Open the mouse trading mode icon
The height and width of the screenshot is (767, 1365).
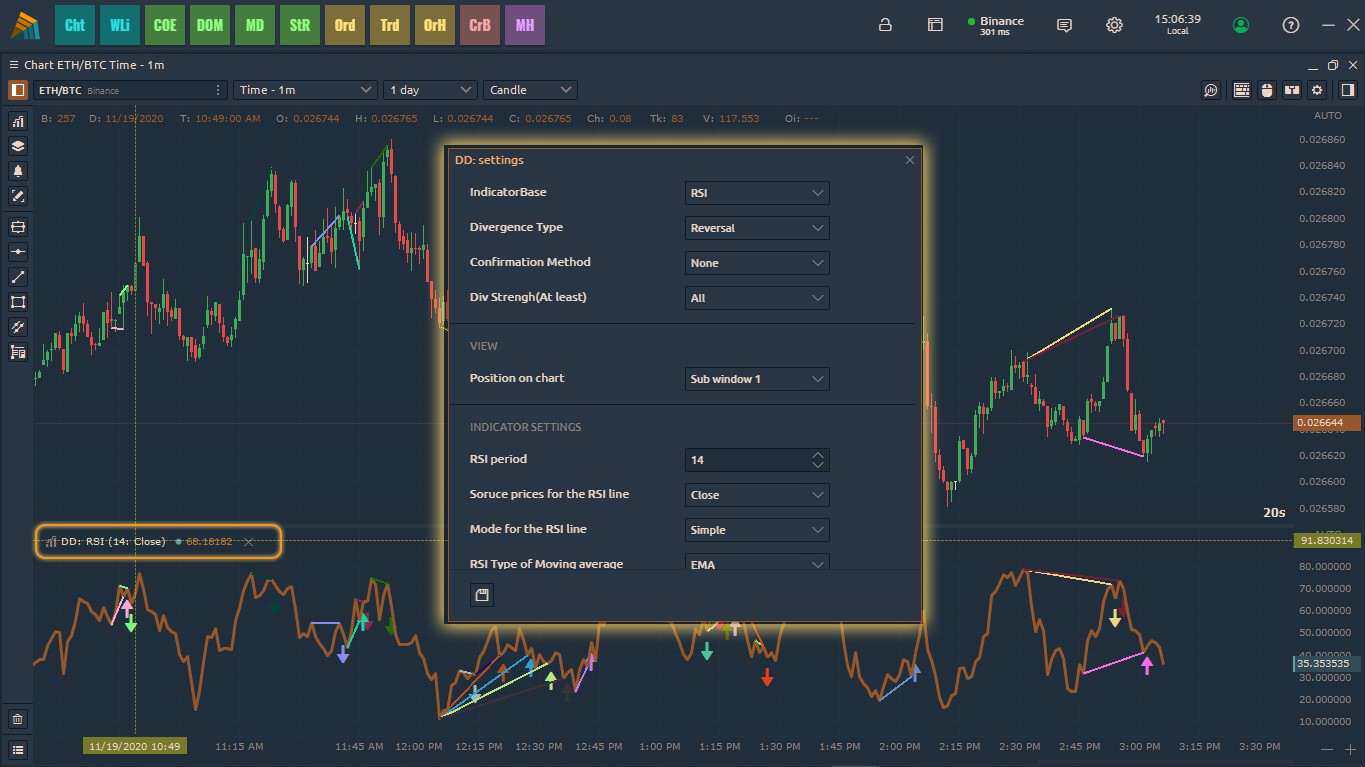(x=1267, y=90)
